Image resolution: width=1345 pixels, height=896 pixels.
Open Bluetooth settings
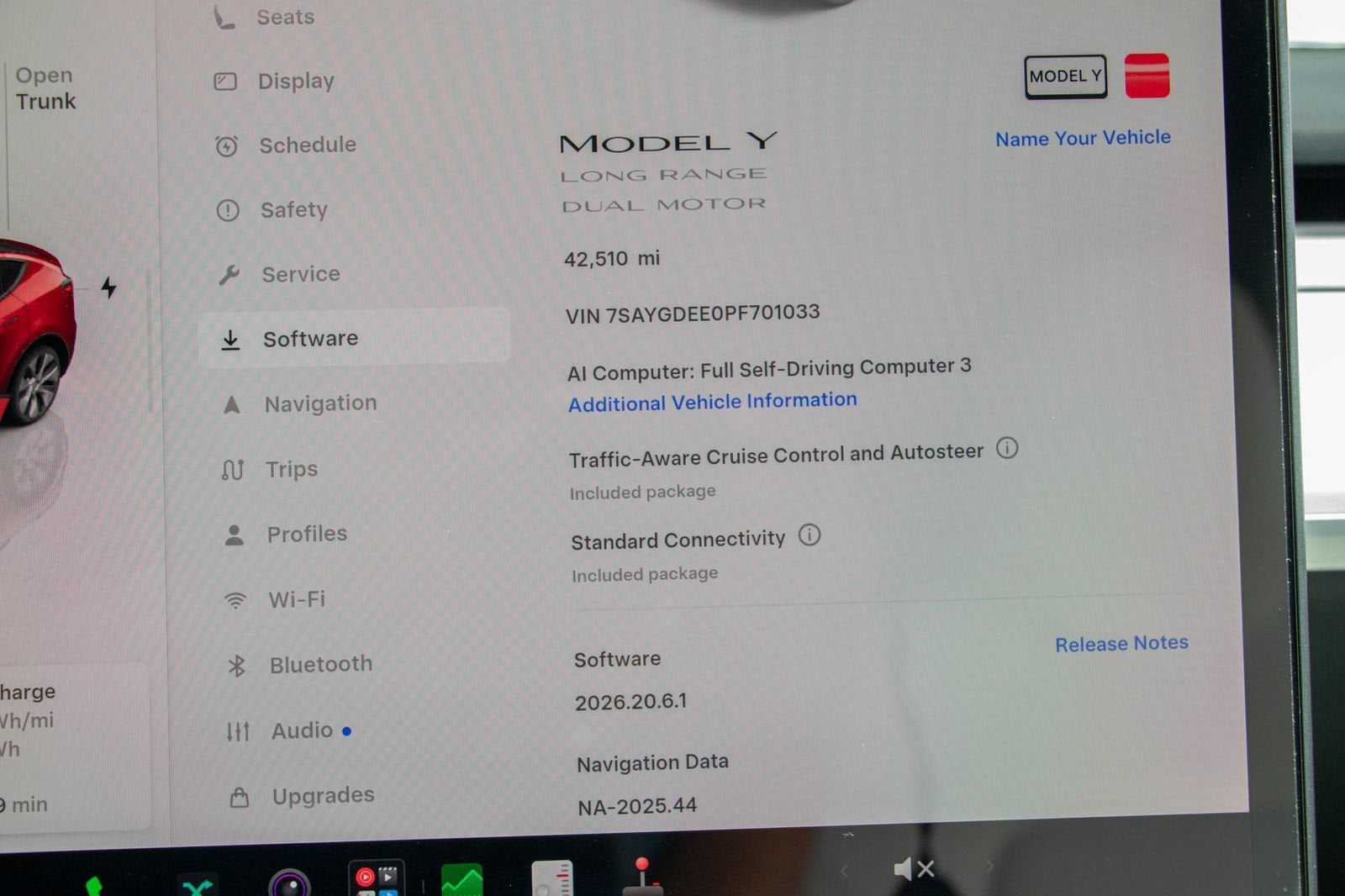tap(300, 665)
